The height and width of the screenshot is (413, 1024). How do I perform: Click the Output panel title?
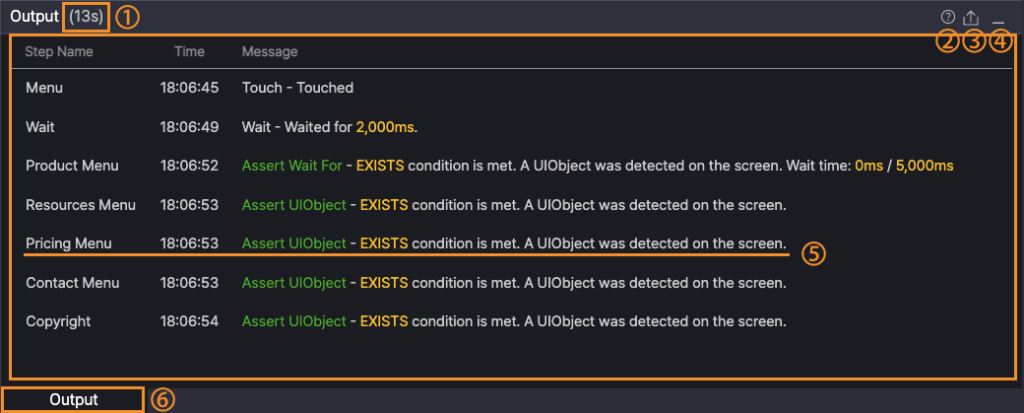tap(34, 17)
